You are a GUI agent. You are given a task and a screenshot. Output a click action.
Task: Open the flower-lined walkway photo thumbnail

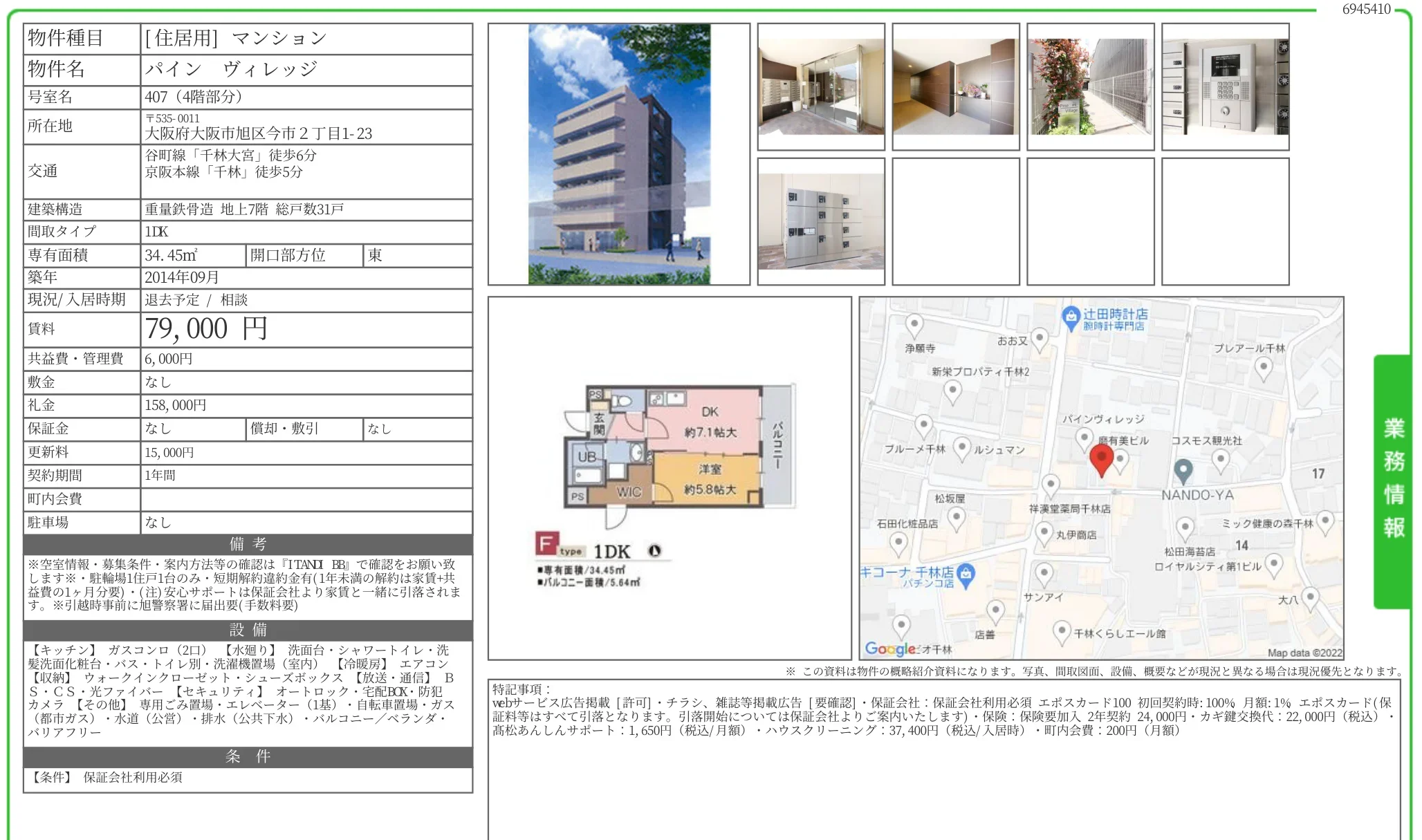(x=1090, y=86)
